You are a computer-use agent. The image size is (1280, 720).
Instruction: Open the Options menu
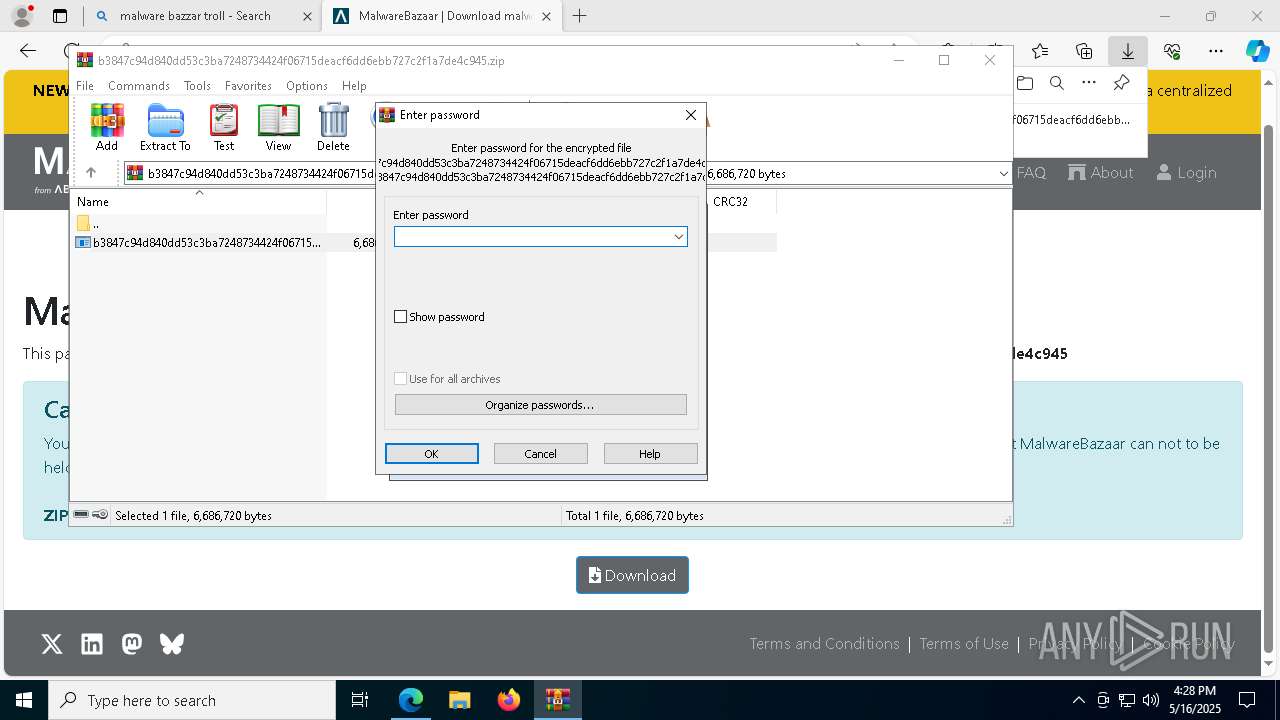[x=306, y=86]
